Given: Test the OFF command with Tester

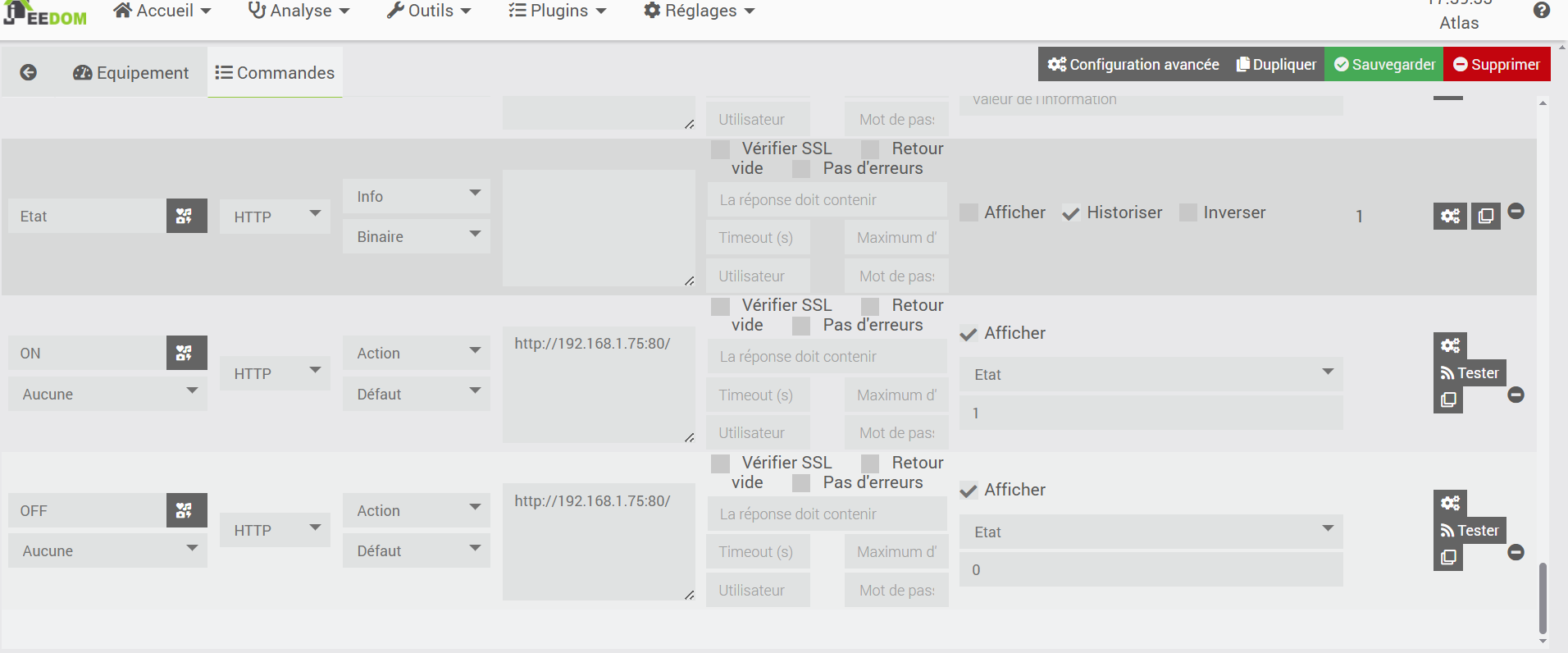Looking at the screenshot, I should [x=1470, y=530].
